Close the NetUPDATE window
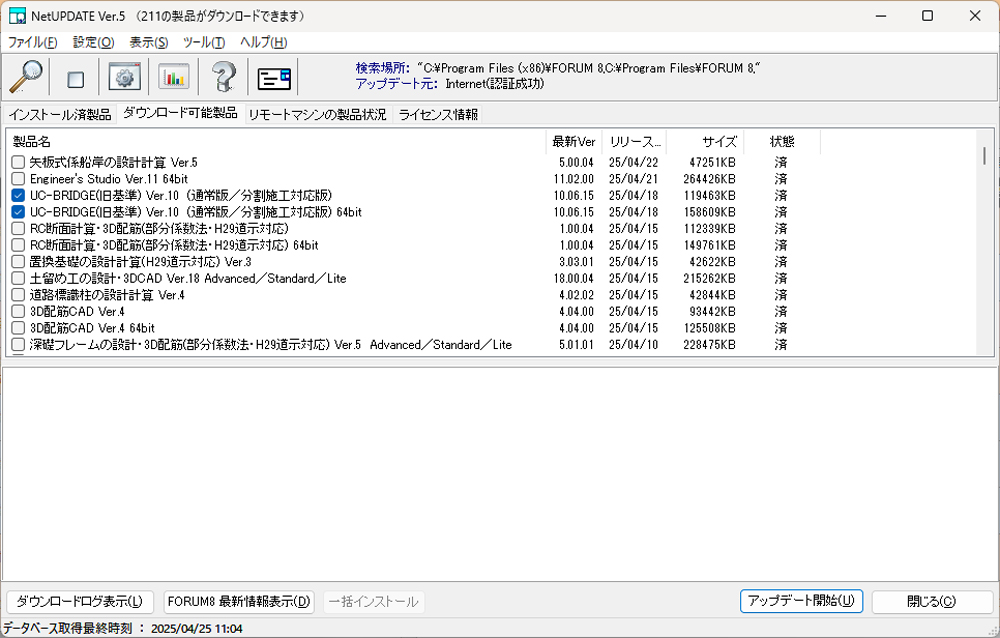Screen dimensions: 1000x638 (975, 16)
